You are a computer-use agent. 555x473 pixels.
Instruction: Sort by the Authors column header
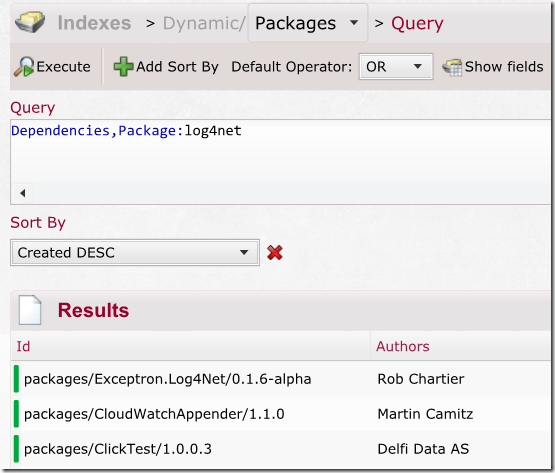(x=403, y=346)
